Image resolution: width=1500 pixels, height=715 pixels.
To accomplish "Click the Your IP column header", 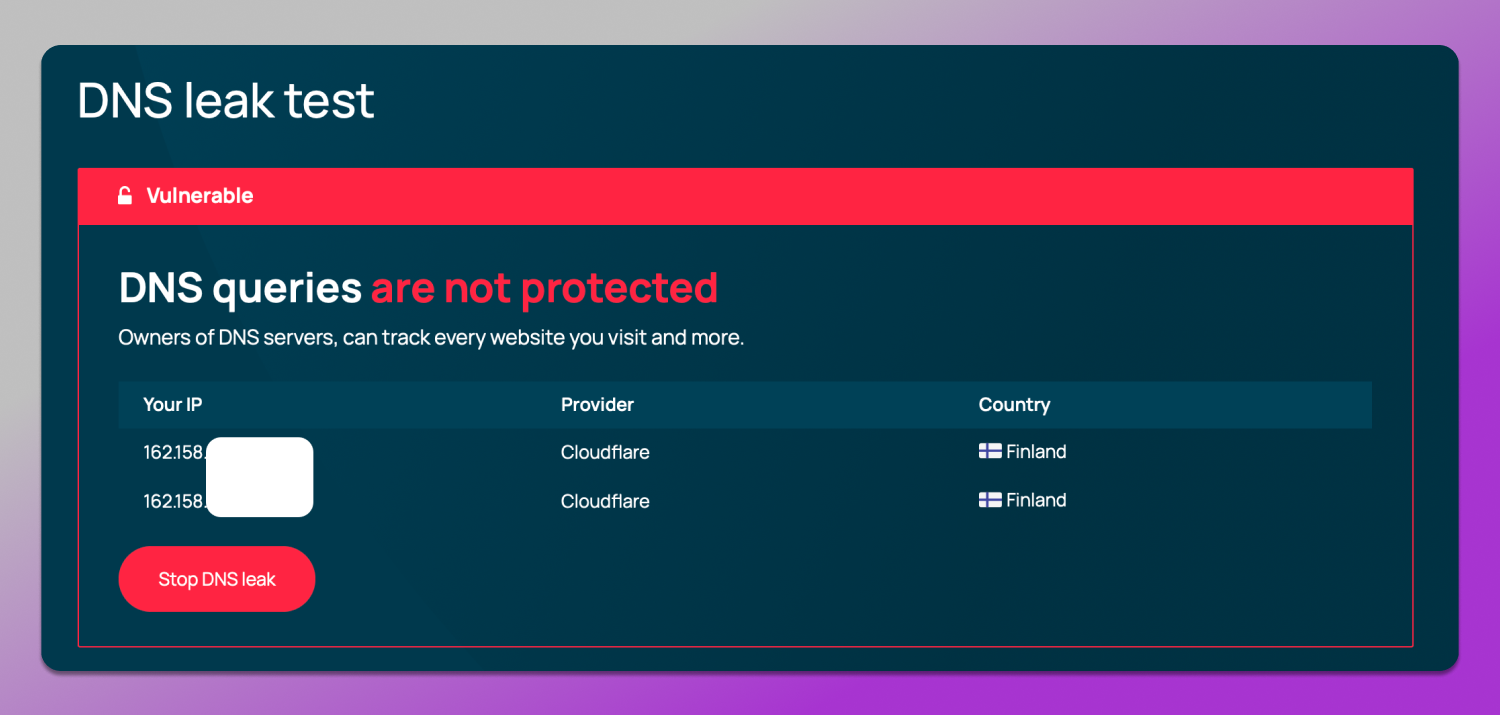I will (172, 405).
